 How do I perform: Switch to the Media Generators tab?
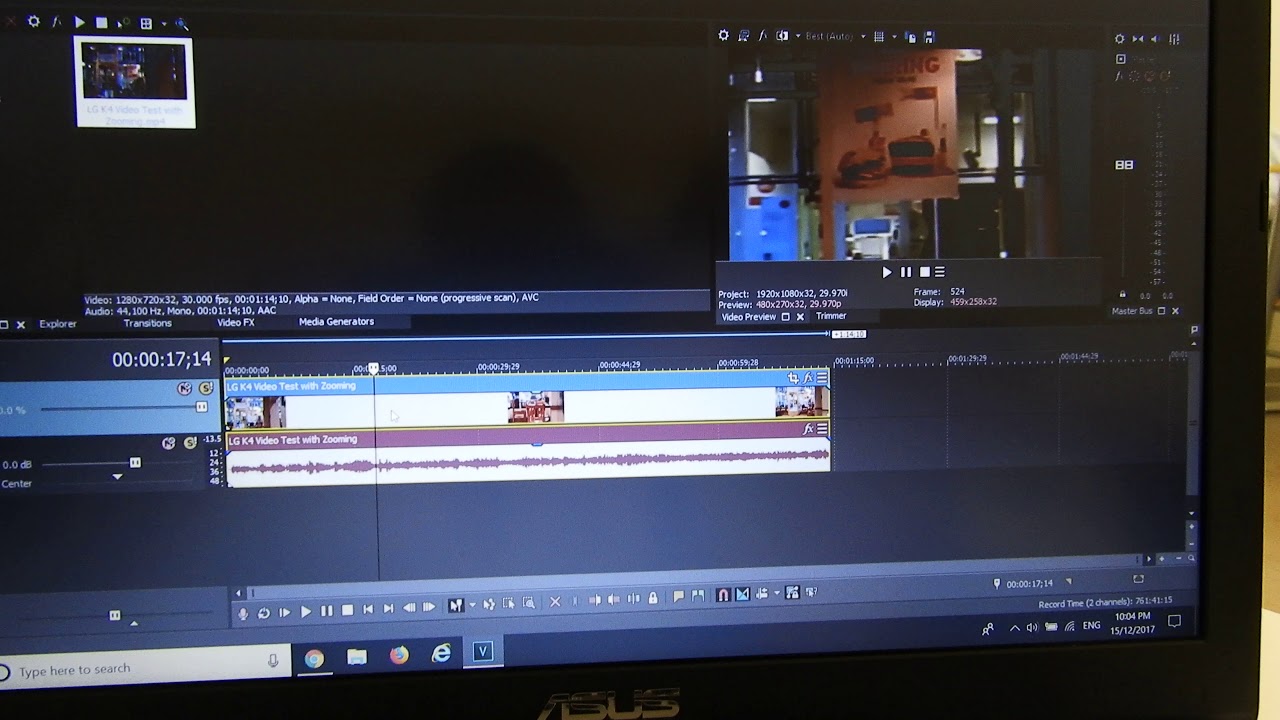tap(336, 321)
